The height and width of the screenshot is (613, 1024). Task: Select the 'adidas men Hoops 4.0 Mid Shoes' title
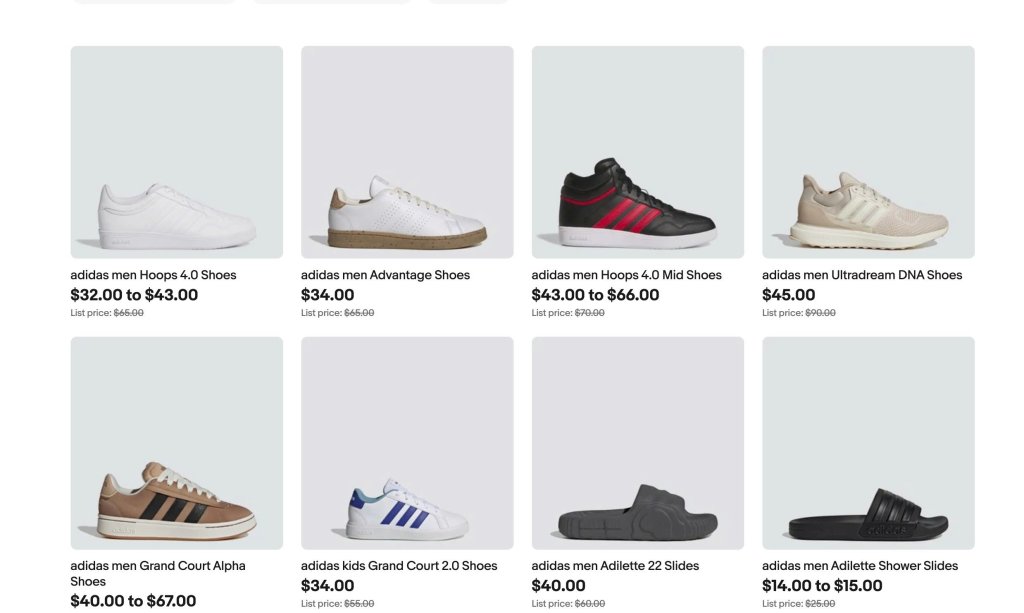point(626,275)
